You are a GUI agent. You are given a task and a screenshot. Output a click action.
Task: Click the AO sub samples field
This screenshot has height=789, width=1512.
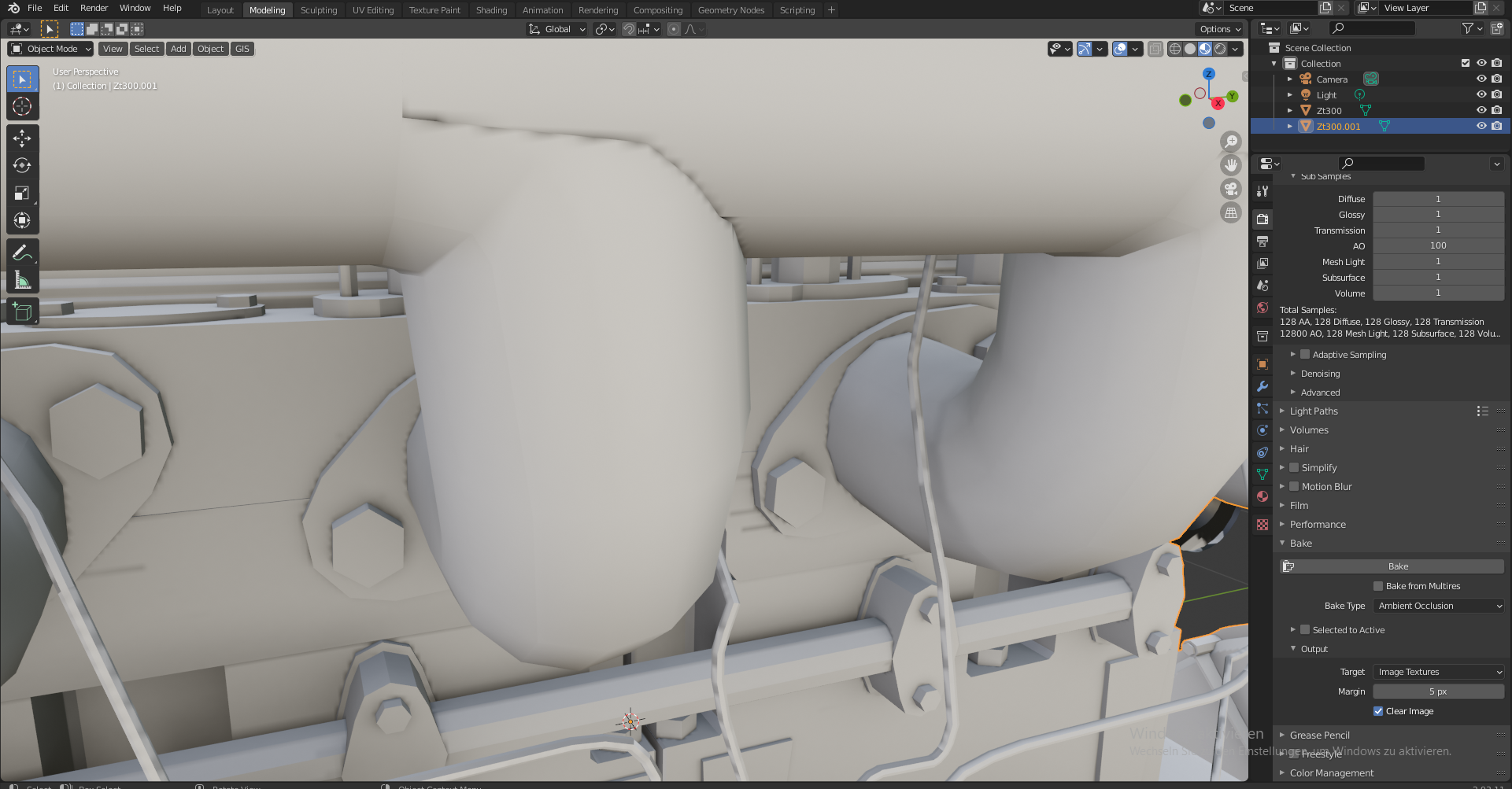coord(1437,245)
